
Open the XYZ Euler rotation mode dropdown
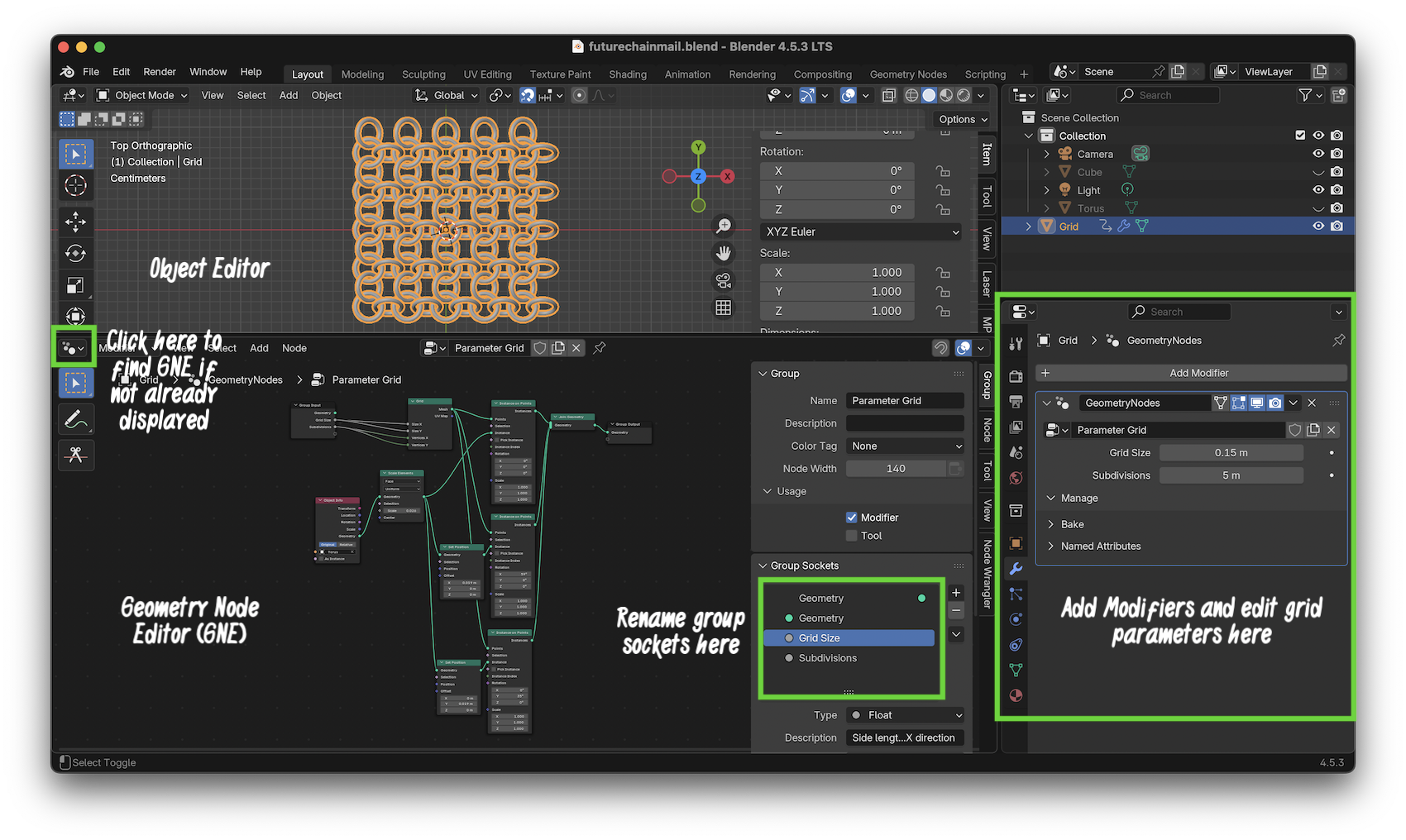tap(861, 231)
